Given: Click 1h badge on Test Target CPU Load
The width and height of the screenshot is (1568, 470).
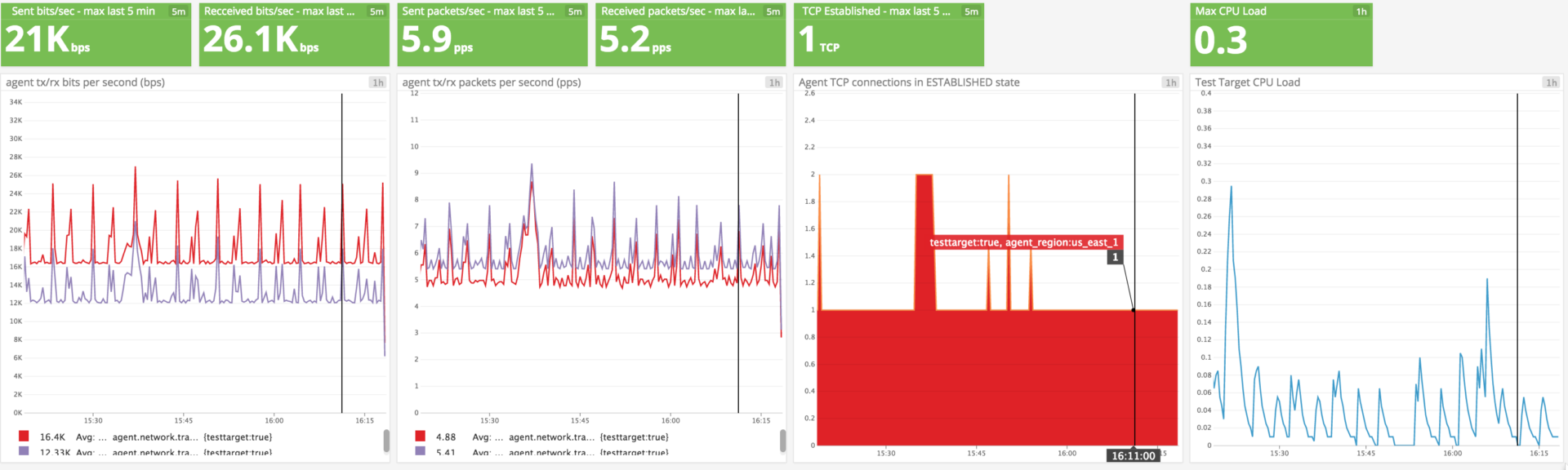Looking at the screenshot, I should [x=1551, y=82].
